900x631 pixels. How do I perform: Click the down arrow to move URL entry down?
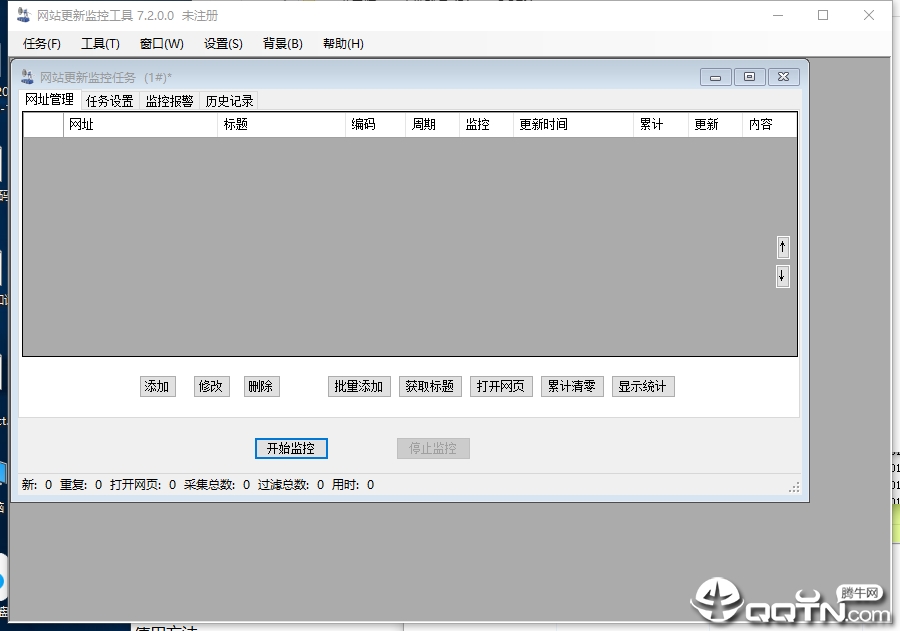point(782,276)
